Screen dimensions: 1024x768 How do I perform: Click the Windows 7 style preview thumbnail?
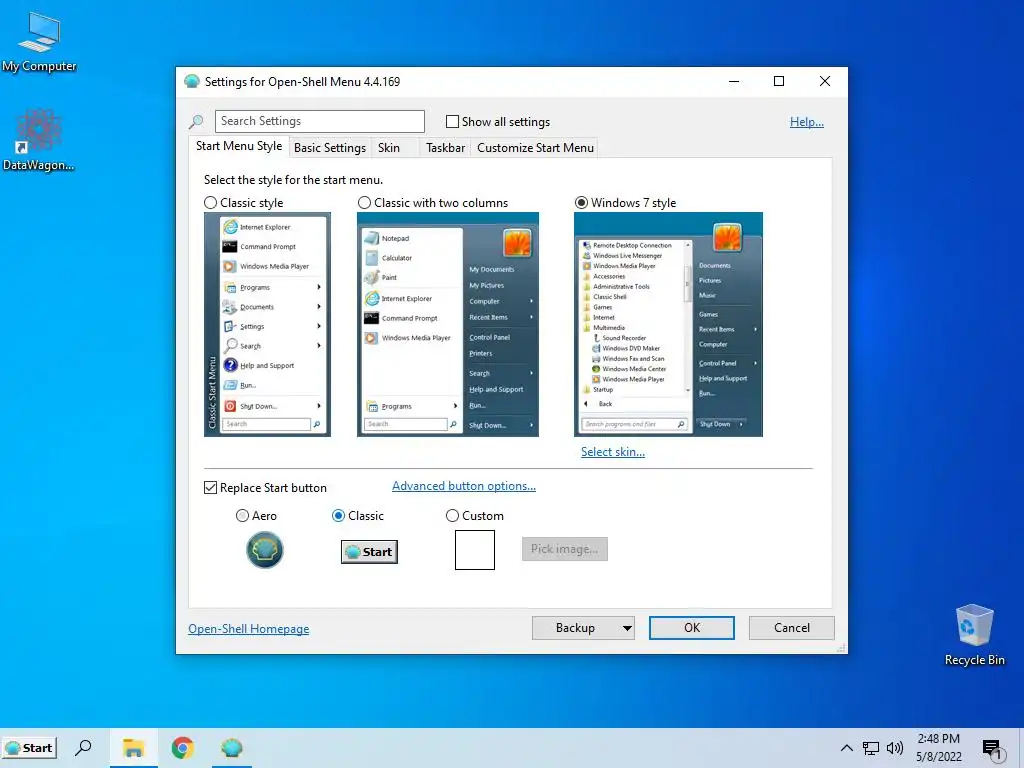coord(668,324)
